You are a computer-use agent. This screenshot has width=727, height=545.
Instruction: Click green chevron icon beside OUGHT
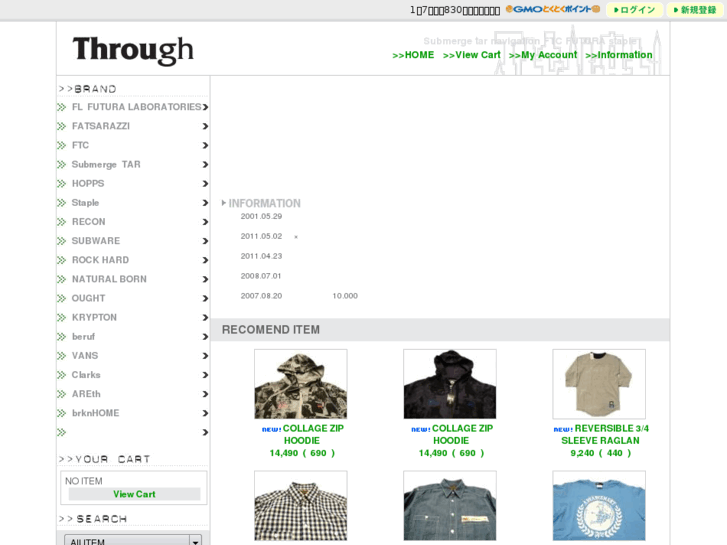point(62,298)
